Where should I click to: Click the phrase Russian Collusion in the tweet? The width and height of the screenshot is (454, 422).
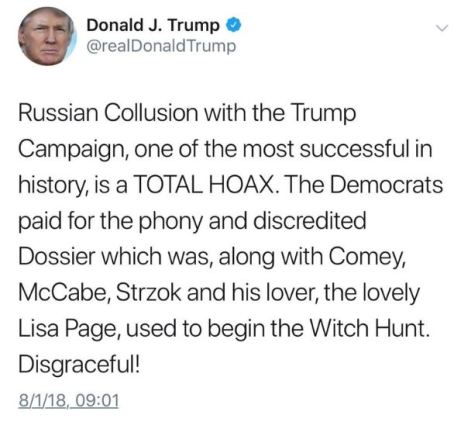pos(108,112)
